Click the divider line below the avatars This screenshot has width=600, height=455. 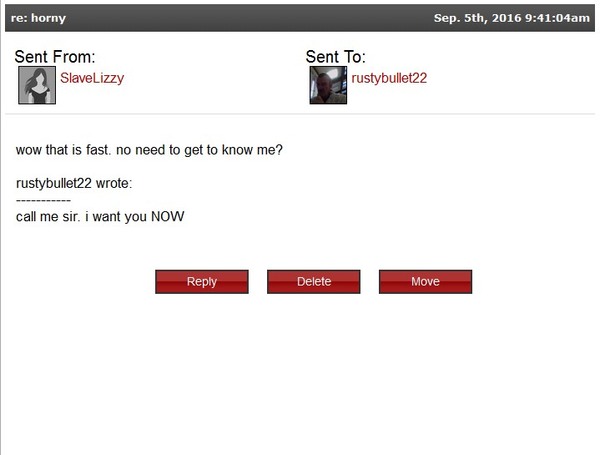tap(300, 114)
